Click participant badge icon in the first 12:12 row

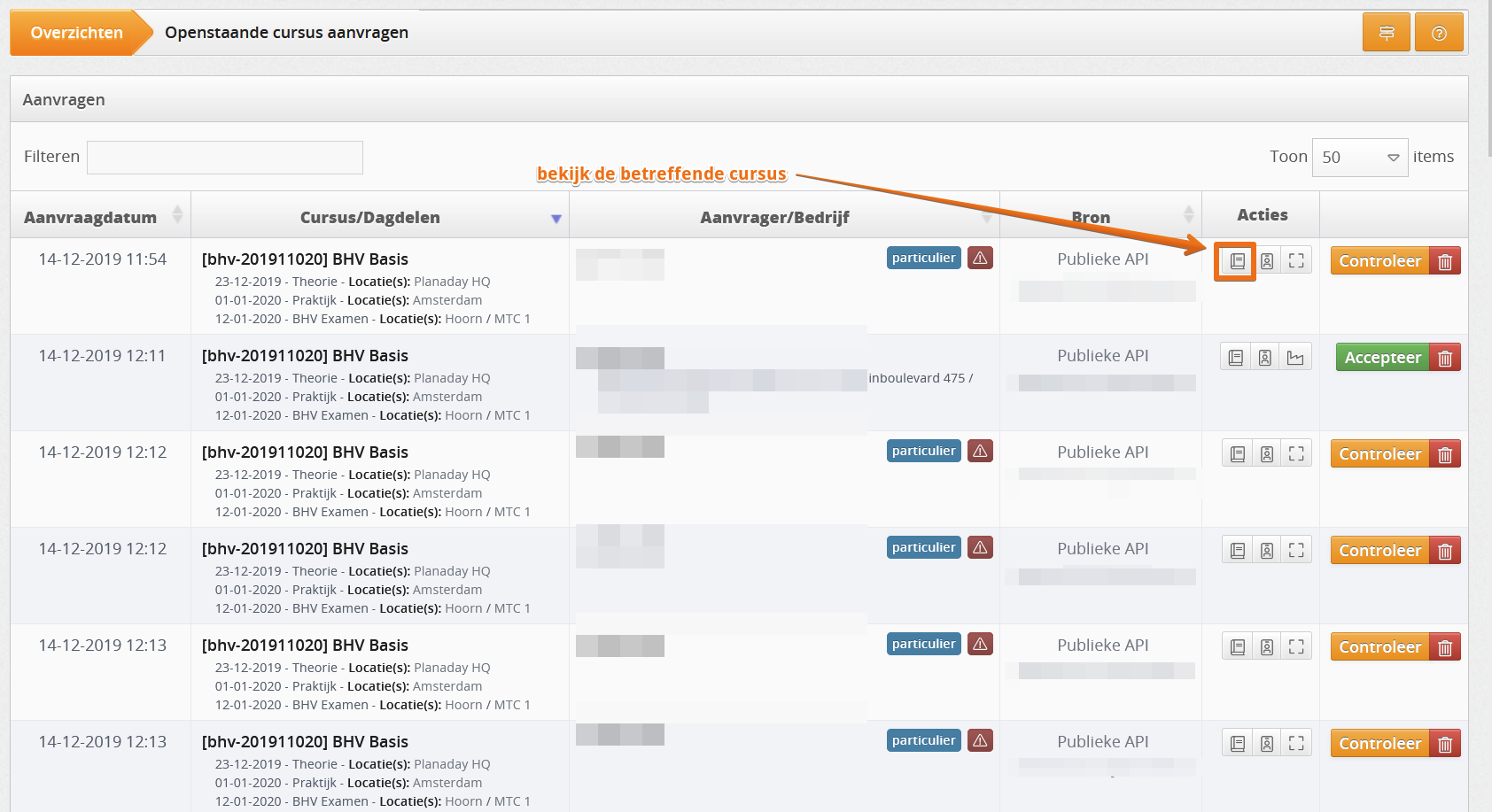[1267, 454]
